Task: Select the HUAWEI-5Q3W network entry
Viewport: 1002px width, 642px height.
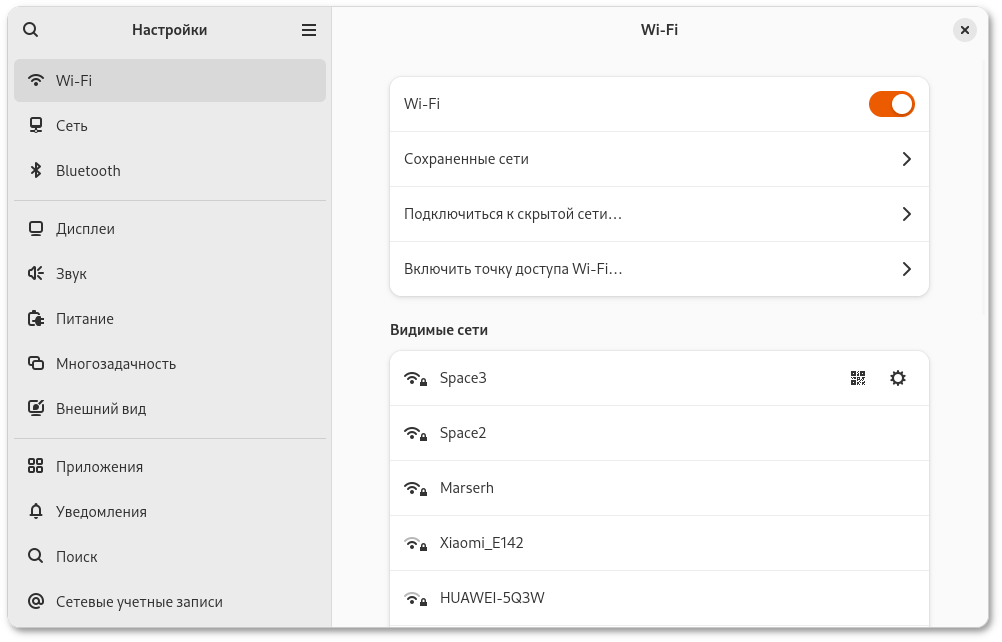Action: click(x=492, y=598)
